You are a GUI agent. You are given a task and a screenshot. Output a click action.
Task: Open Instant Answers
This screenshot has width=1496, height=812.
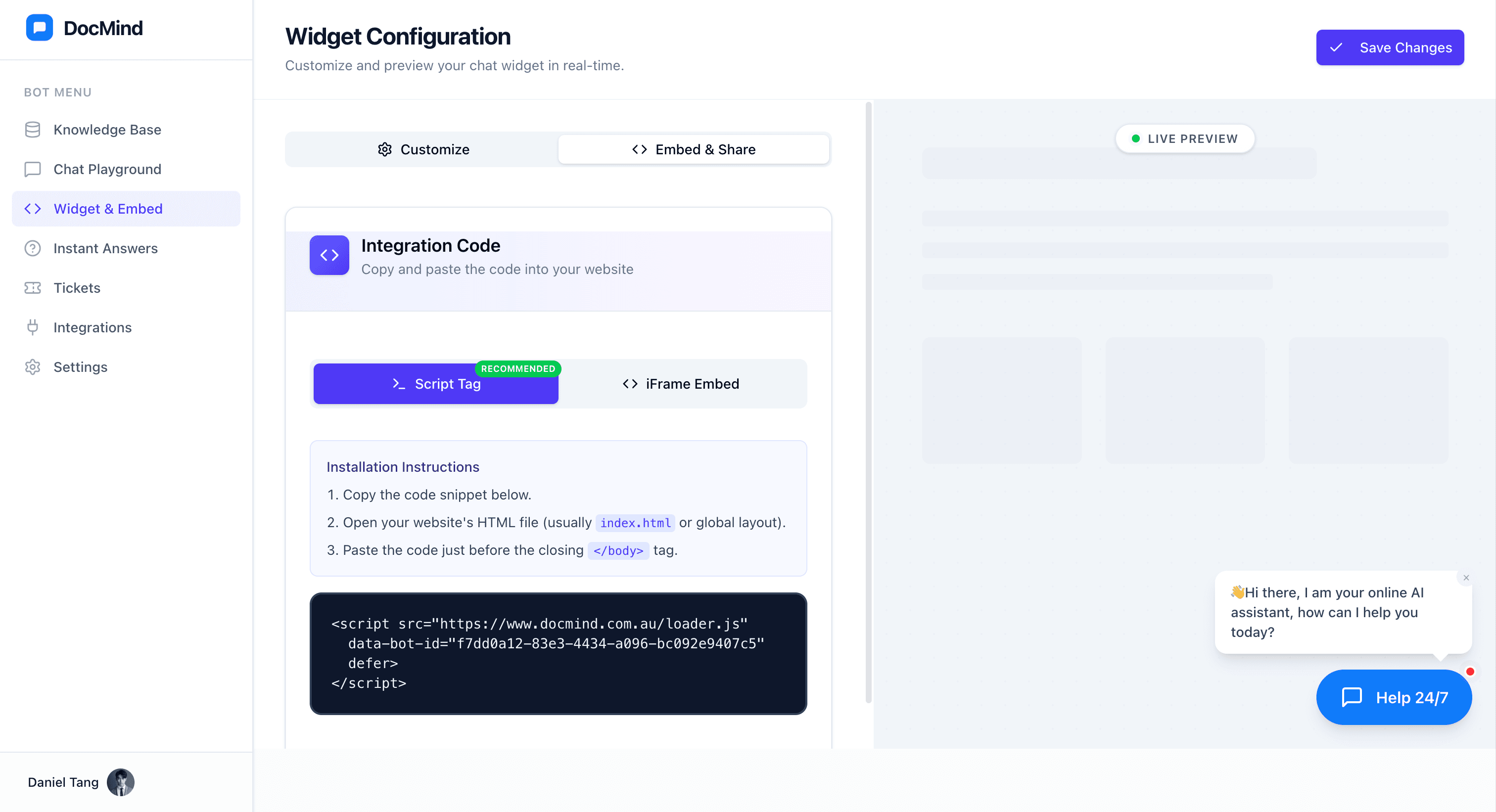106,248
